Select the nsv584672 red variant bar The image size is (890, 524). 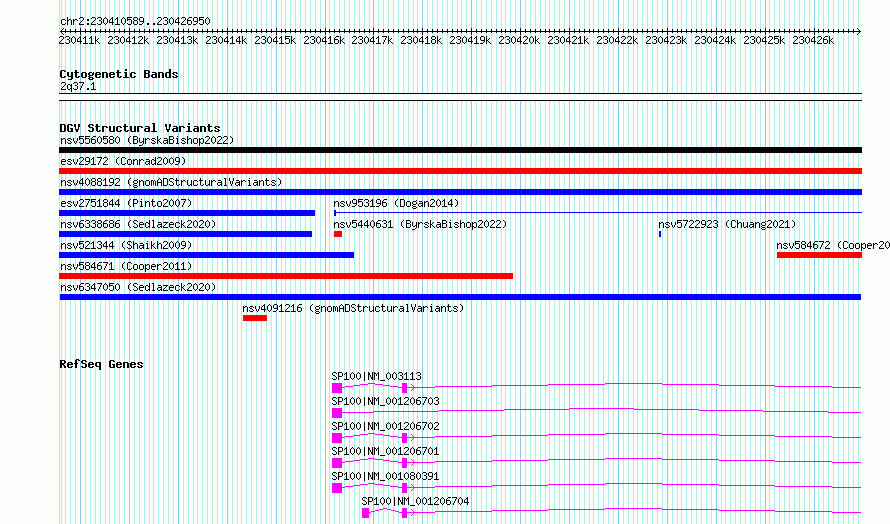[819, 255]
